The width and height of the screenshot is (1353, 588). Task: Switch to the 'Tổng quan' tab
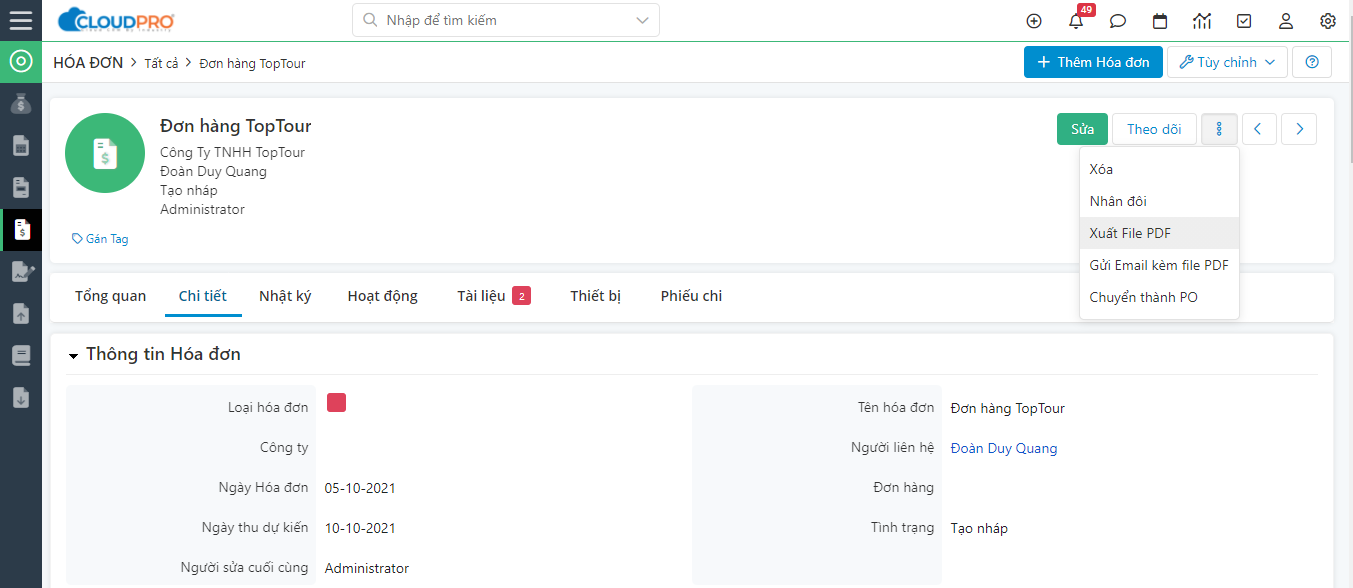pyautogui.click(x=111, y=296)
